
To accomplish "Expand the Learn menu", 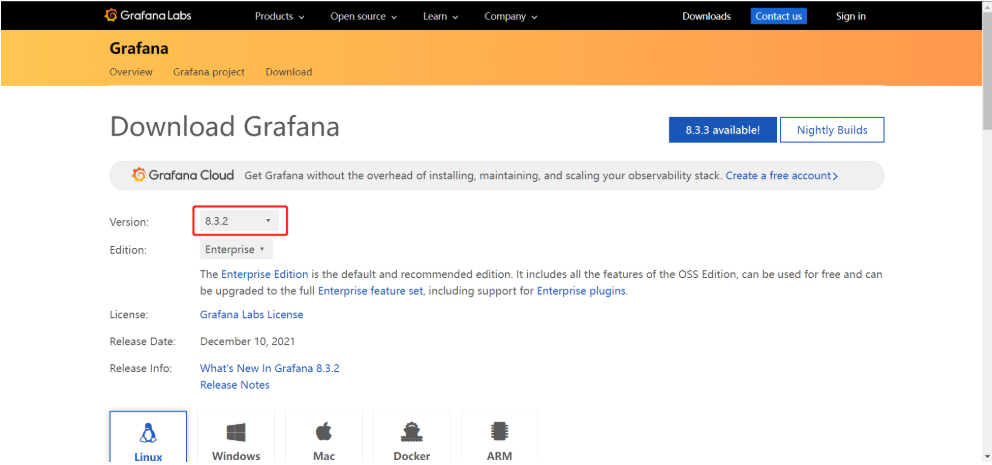I will (441, 16).
